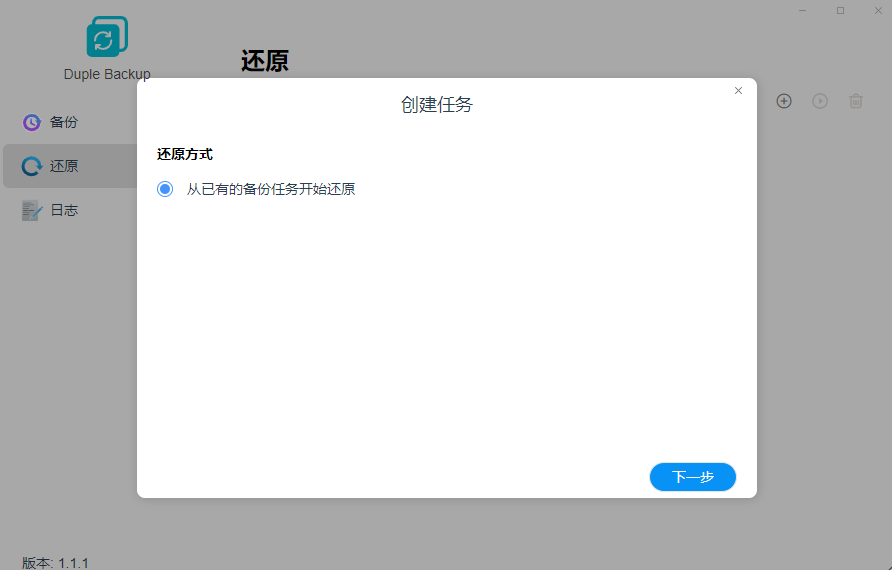Minimize the Duple Backup window

(802, 10)
